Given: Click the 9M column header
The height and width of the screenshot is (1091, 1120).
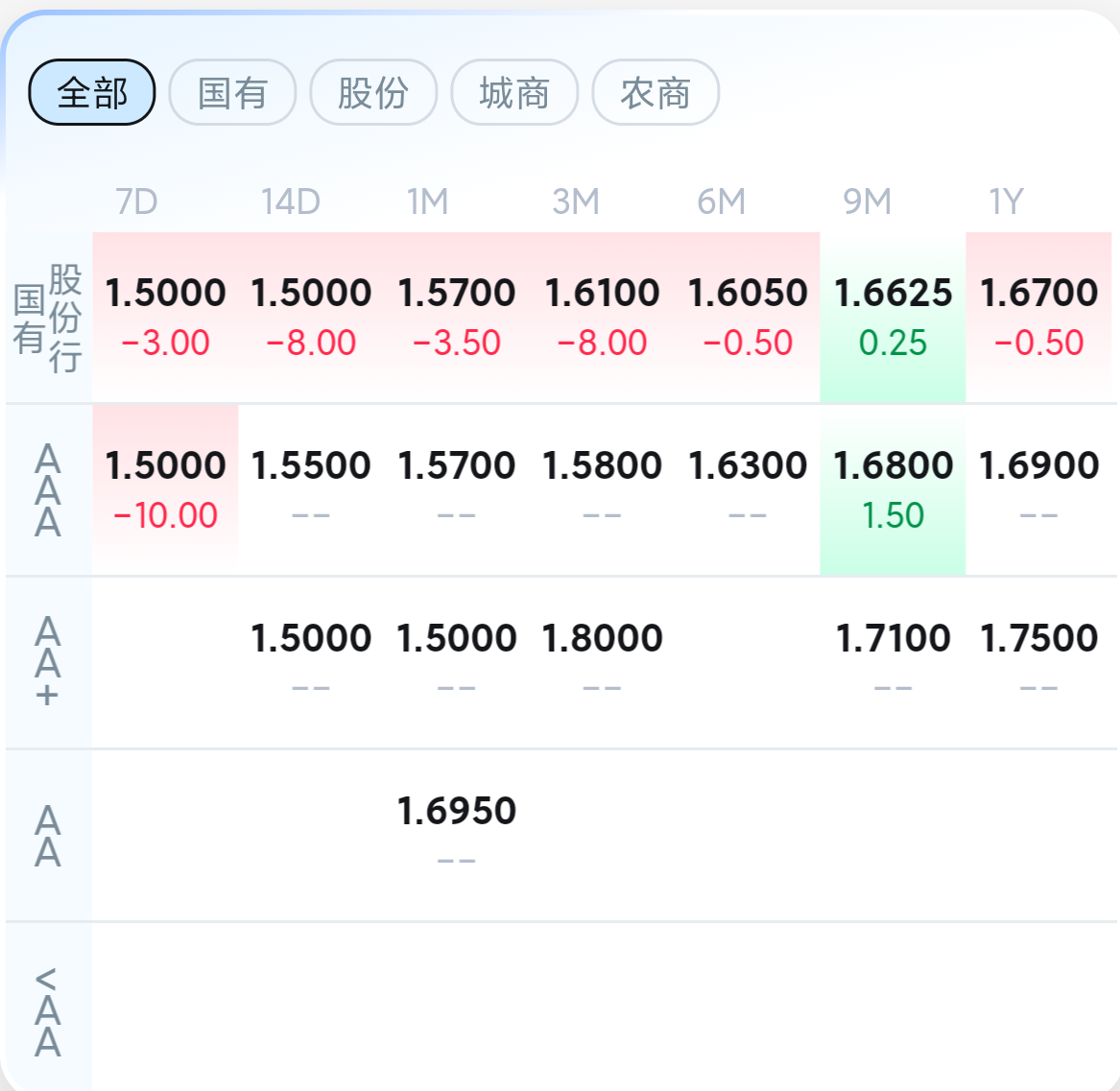Looking at the screenshot, I should click(867, 202).
